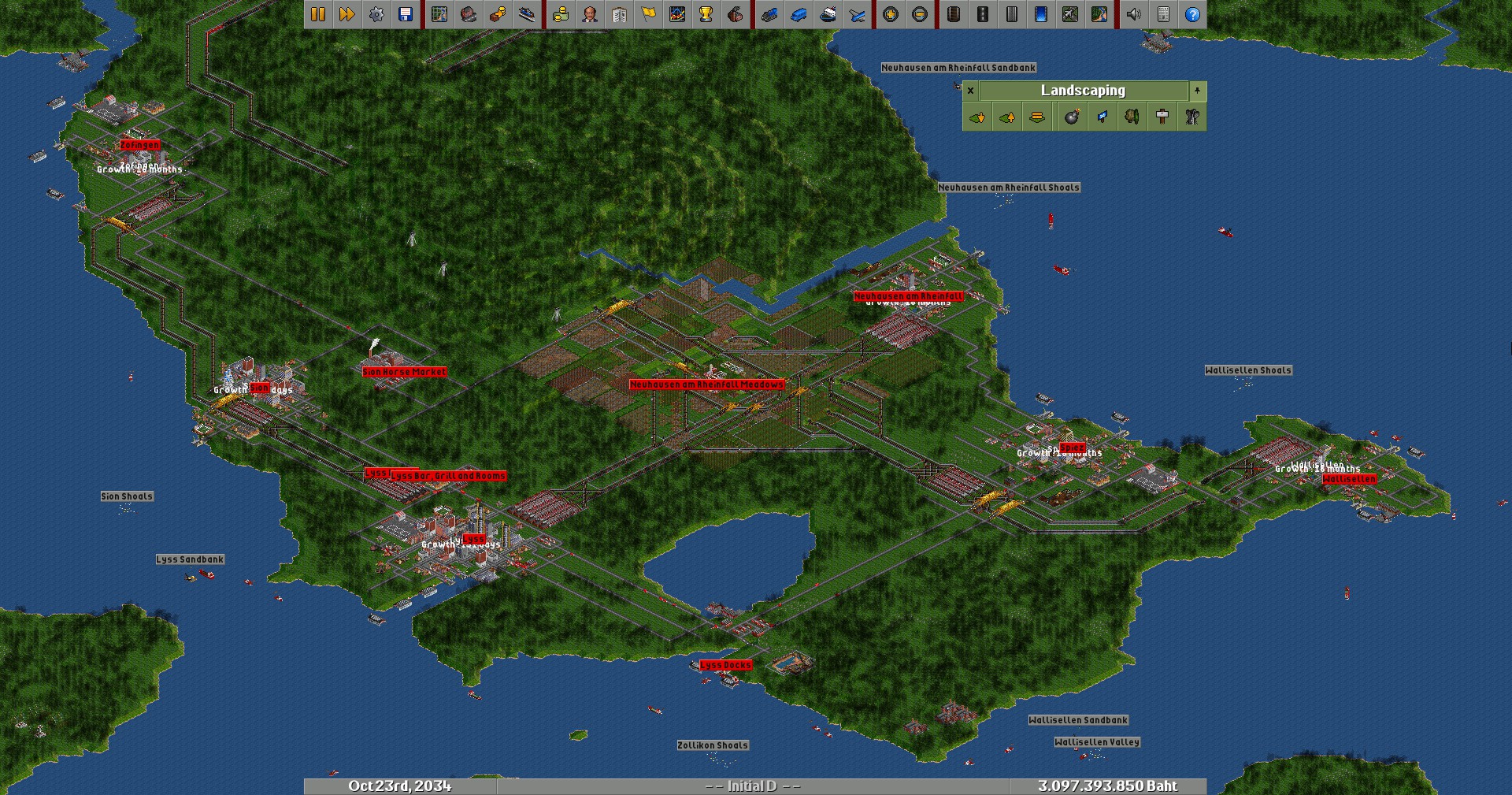Open the ship vehicle list icon
Screen dimensions: 1512x795
click(828, 14)
